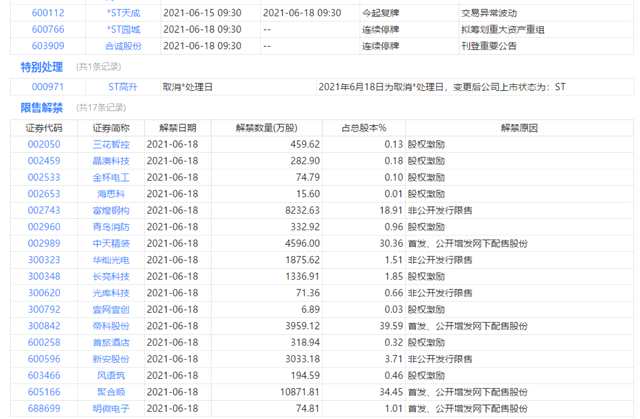This screenshot has height=419, width=640.
Task: Click the 证券代码 column header
Action: (x=44, y=128)
